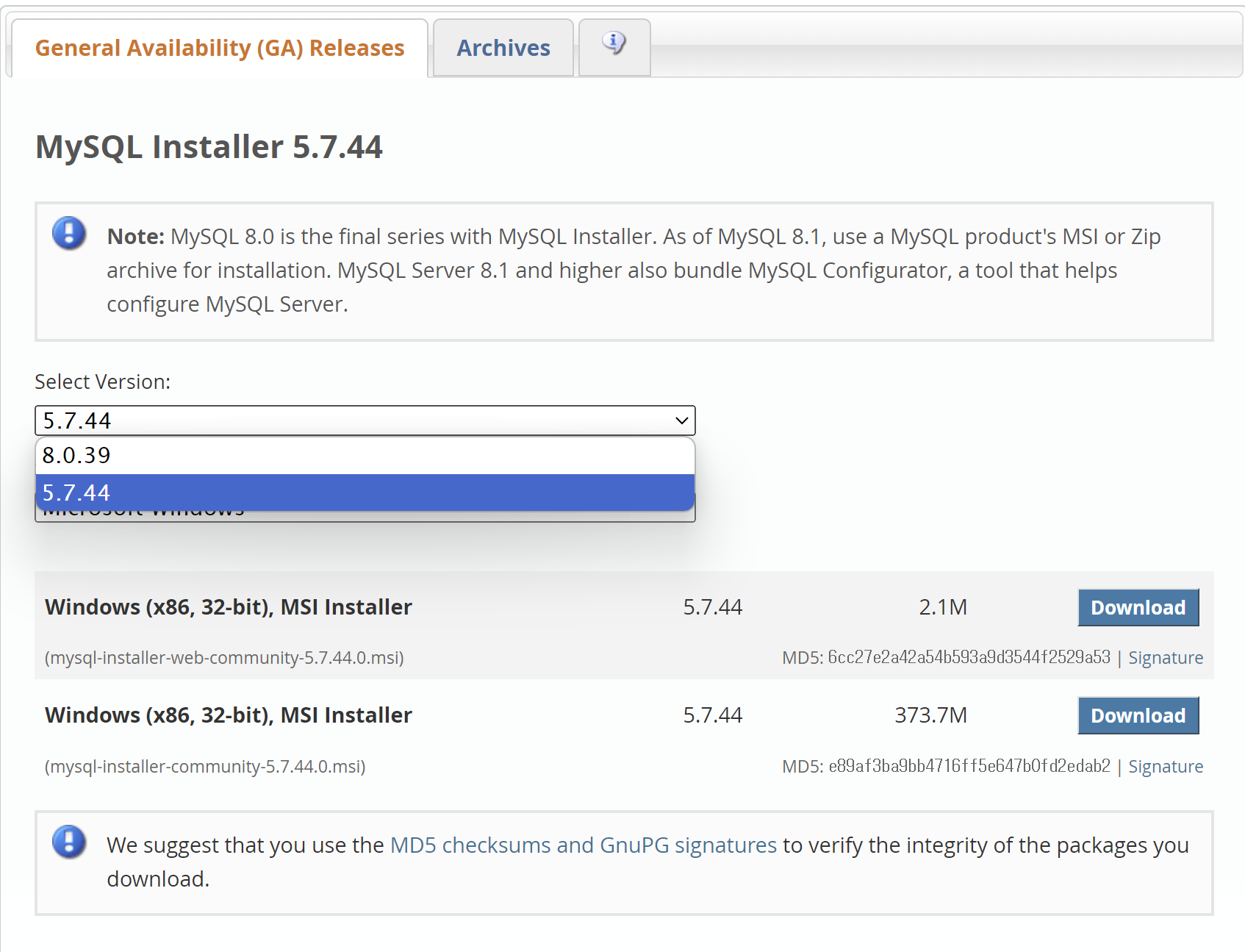Click the MySQL Installer 5.7.44 heading

tap(209, 146)
